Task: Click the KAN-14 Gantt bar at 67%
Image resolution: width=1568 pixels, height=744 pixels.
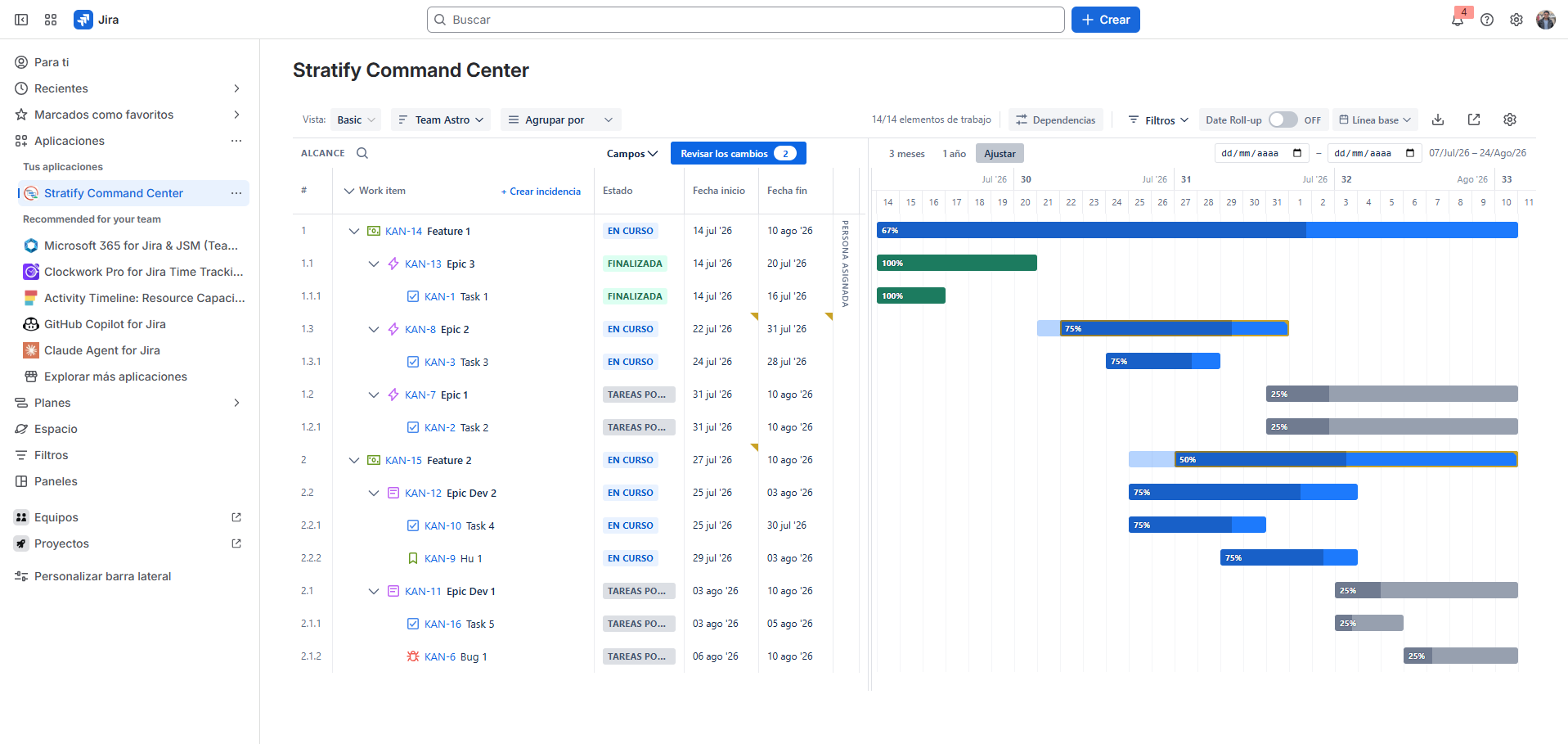Action: tap(1197, 231)
